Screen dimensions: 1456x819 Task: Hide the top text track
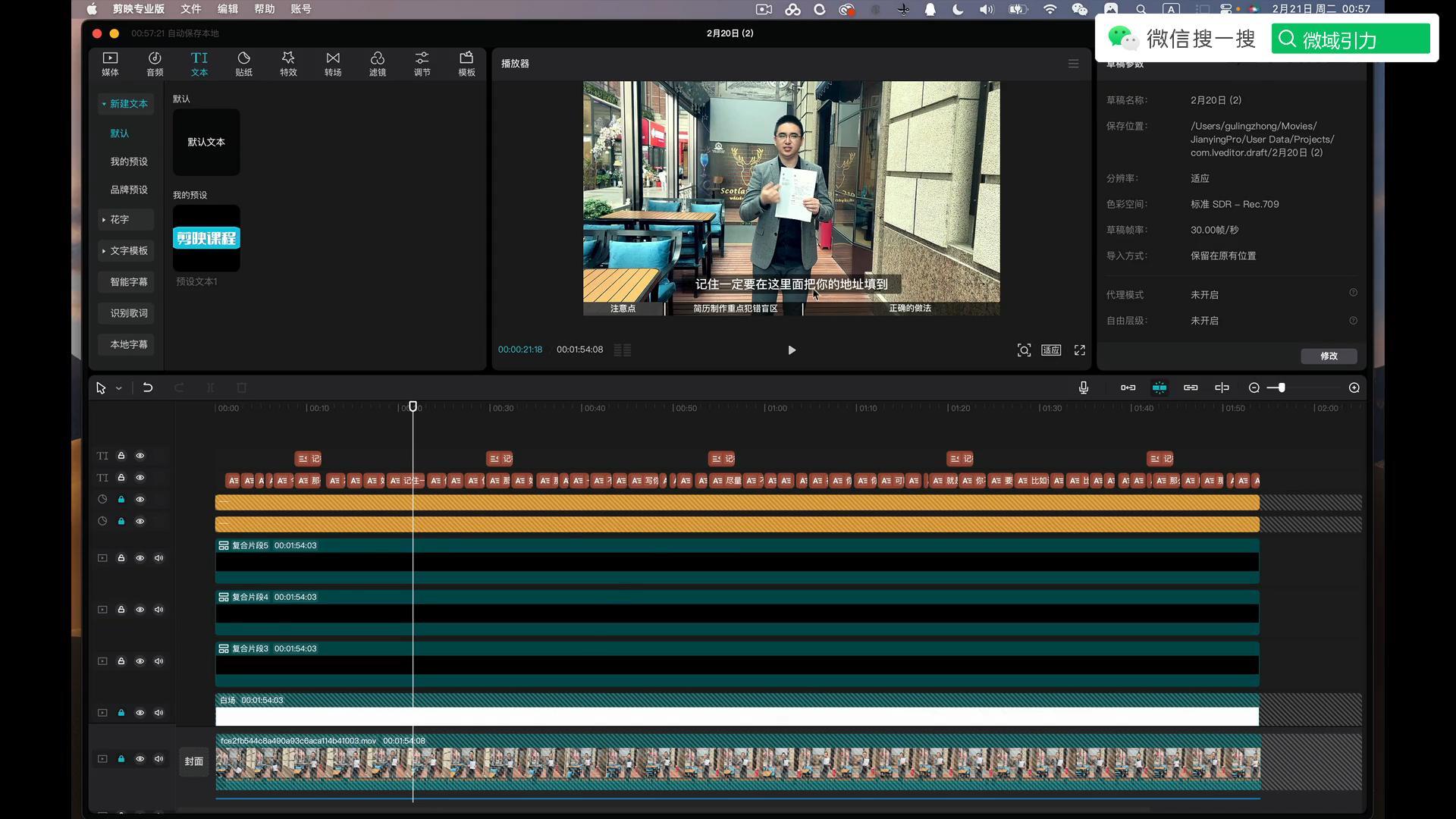point(140,456)
